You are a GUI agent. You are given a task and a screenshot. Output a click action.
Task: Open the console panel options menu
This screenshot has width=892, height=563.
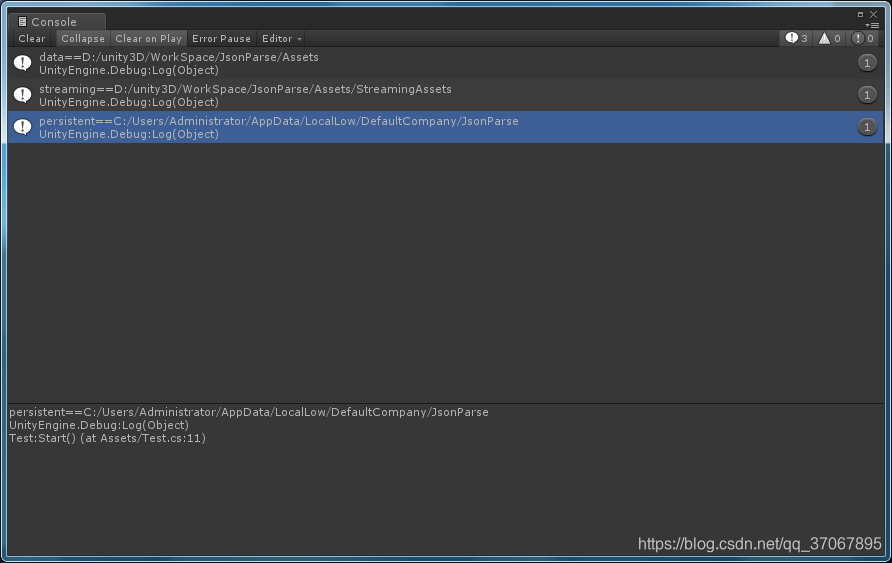pyautogui.click(x=872, y=25)
